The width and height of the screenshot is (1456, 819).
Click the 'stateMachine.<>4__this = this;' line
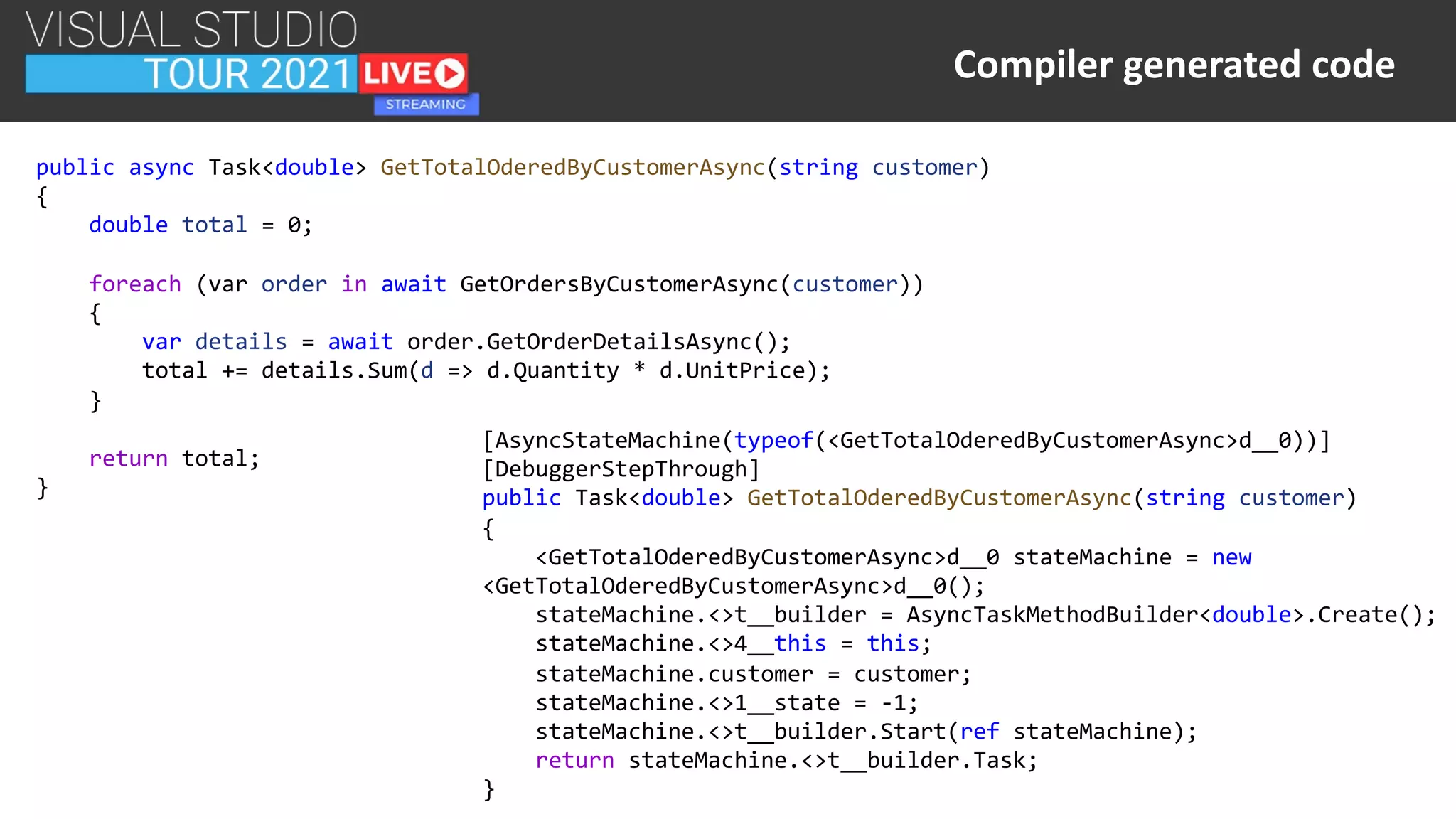click(x=733, y=644)
